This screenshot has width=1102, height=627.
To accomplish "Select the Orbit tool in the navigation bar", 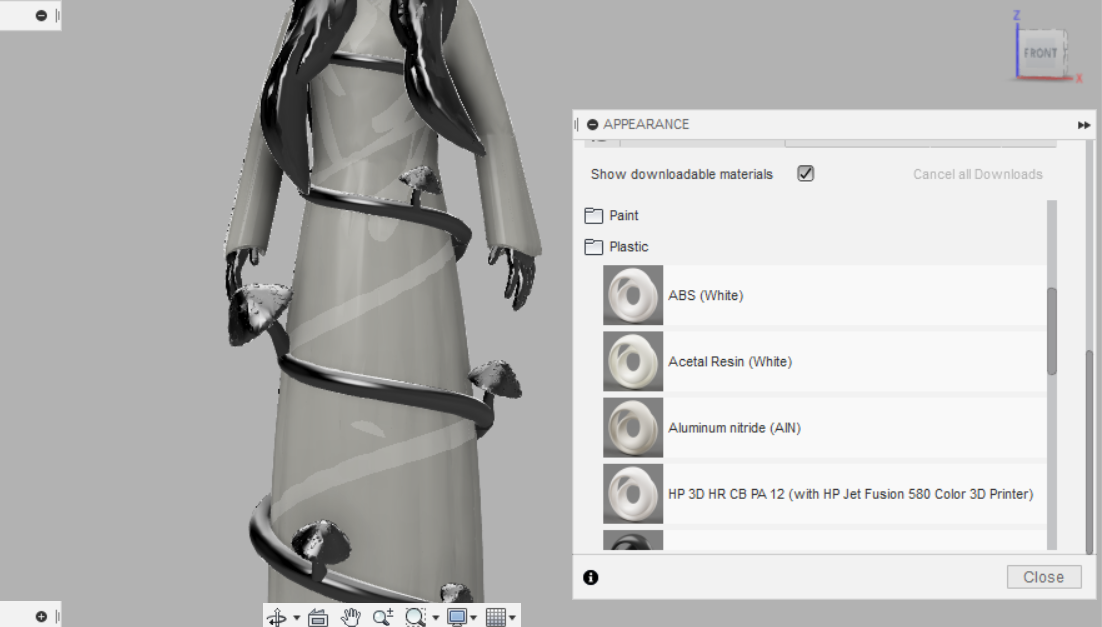I will 276,616.
